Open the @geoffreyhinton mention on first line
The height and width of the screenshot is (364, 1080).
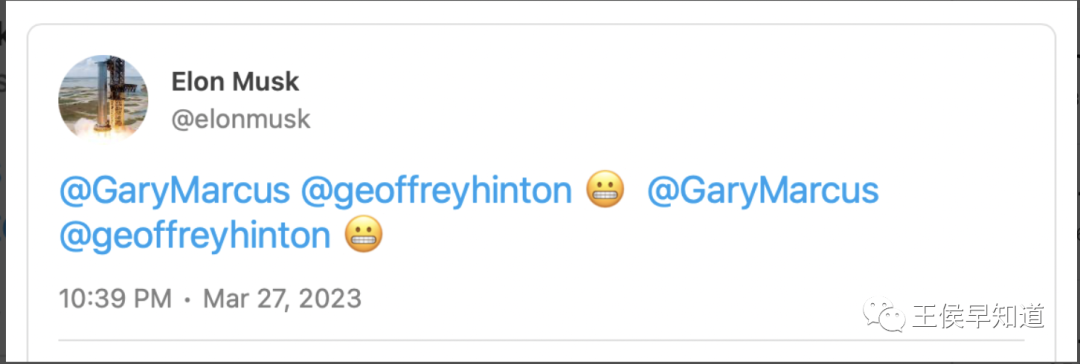point(436,191)
